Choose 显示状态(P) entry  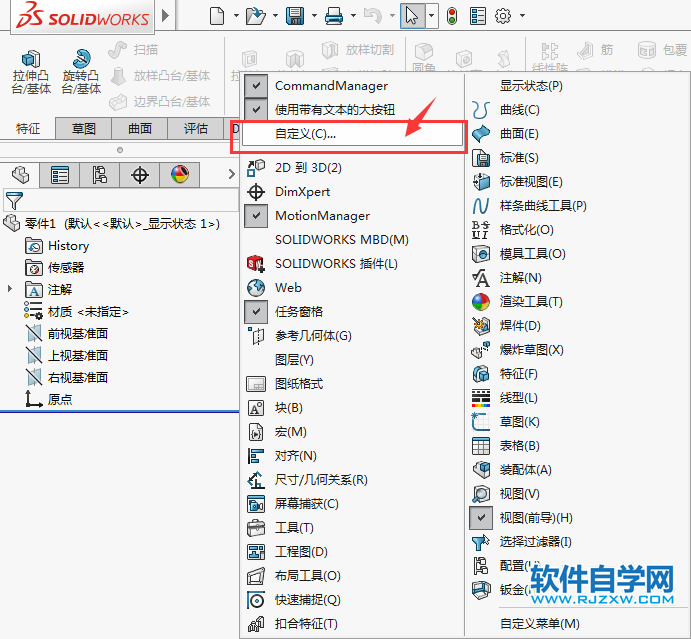(x=577, y=85)
